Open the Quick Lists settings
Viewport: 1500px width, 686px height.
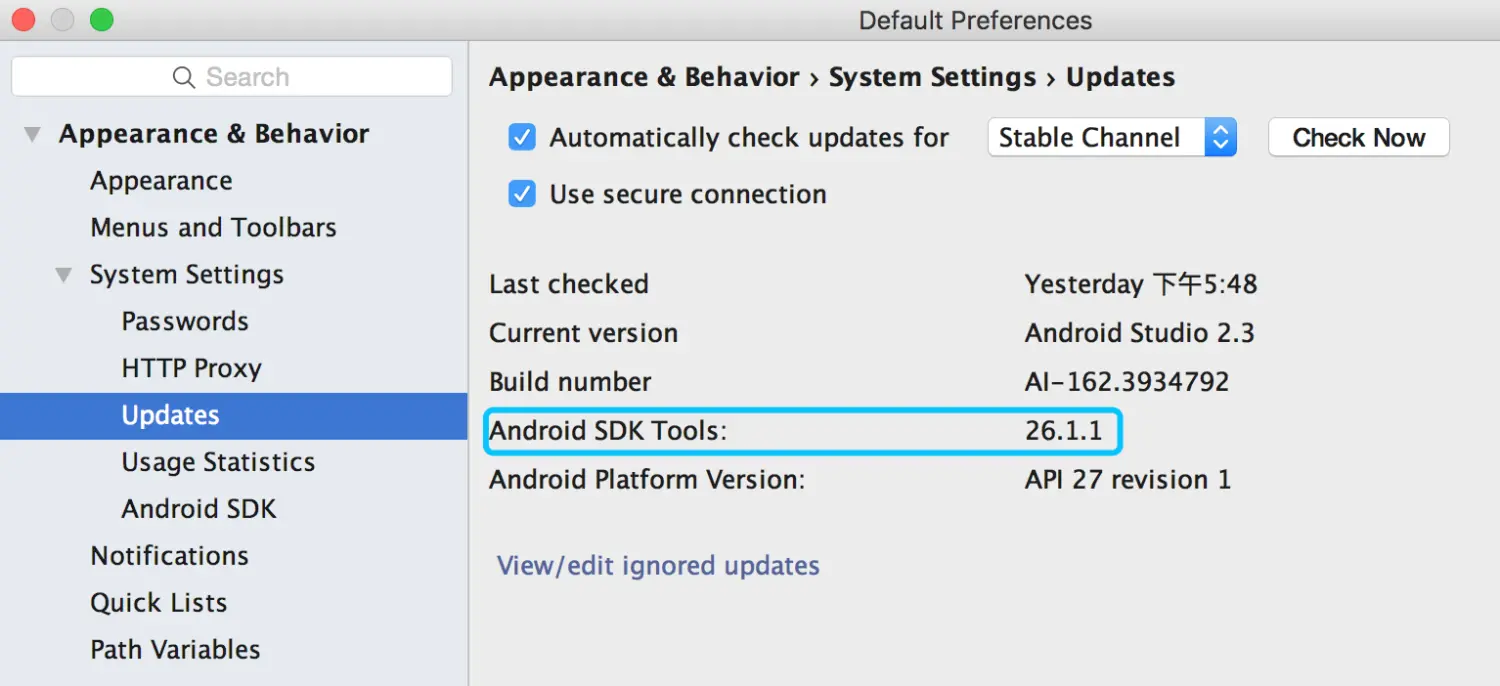(158, 603)
